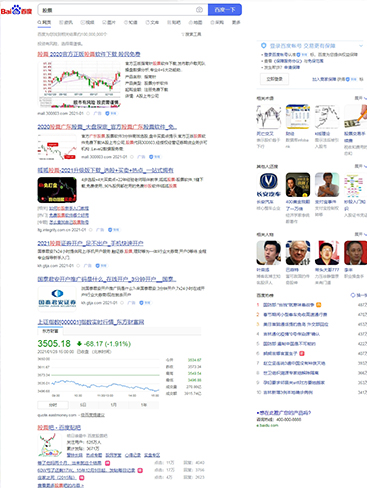Viewport: 367px width, 488px height.
Task: Expand the 相关人物 section with 展开
Action: [x=361, y=234]
